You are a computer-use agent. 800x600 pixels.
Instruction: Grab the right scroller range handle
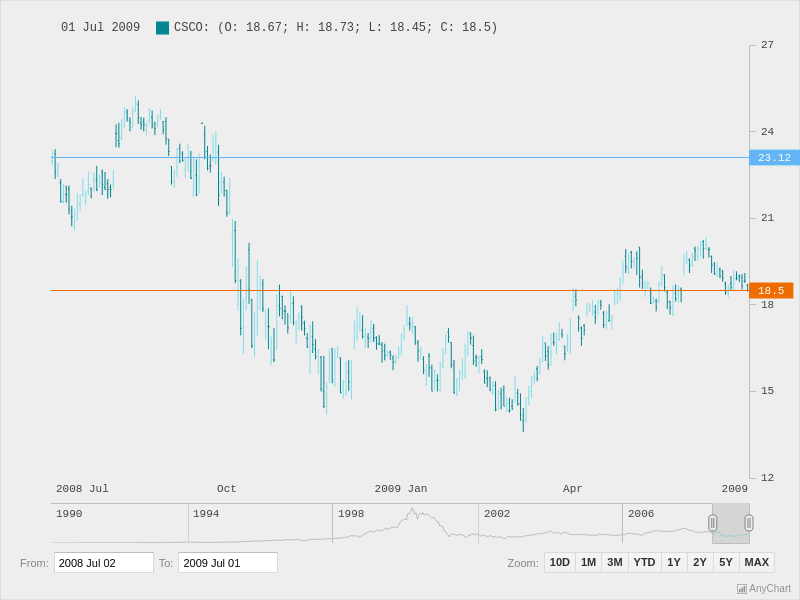coord(749,523)
